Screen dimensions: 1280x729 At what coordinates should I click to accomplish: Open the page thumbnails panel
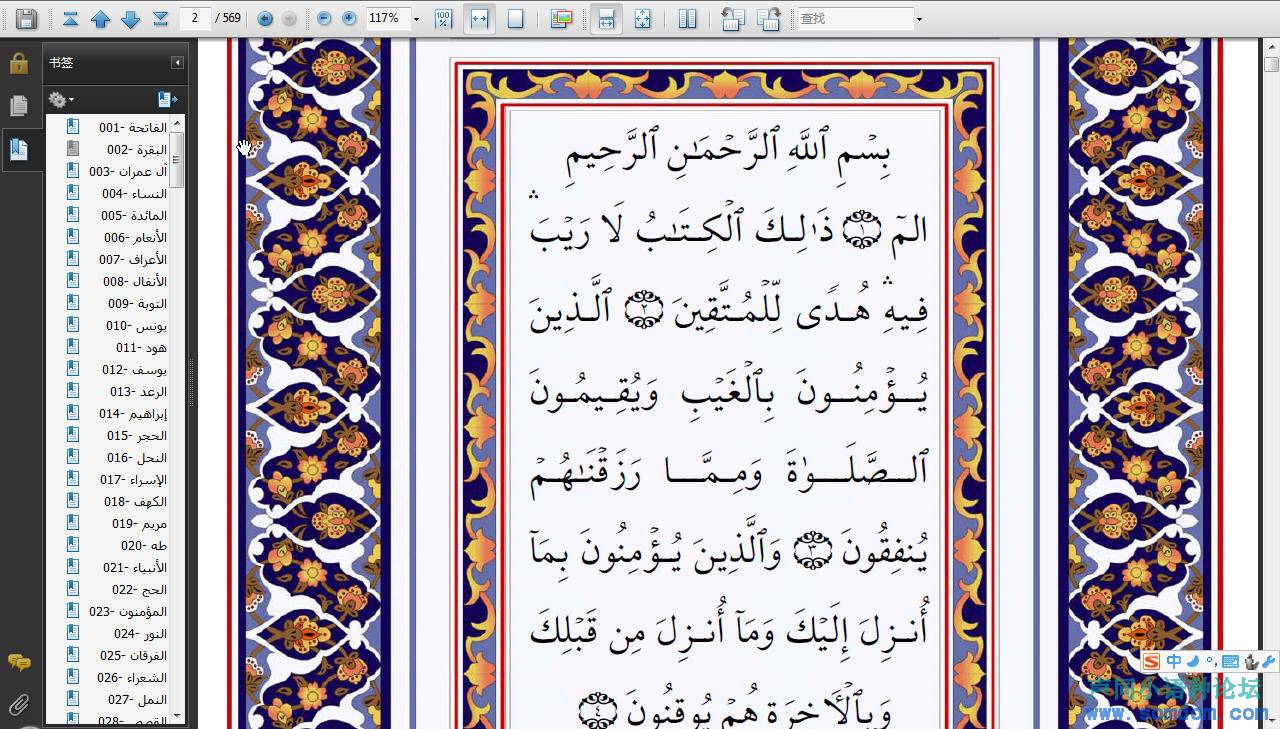tap(19, 105)
